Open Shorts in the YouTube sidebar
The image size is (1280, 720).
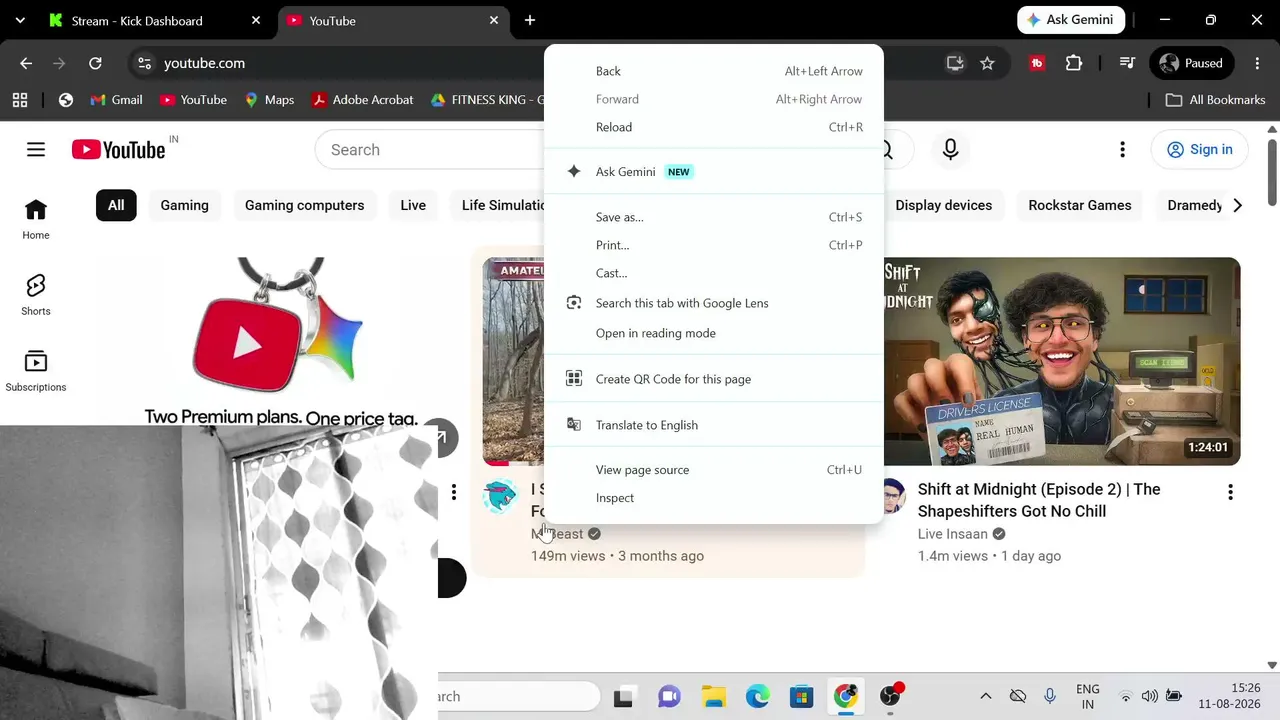36,295
